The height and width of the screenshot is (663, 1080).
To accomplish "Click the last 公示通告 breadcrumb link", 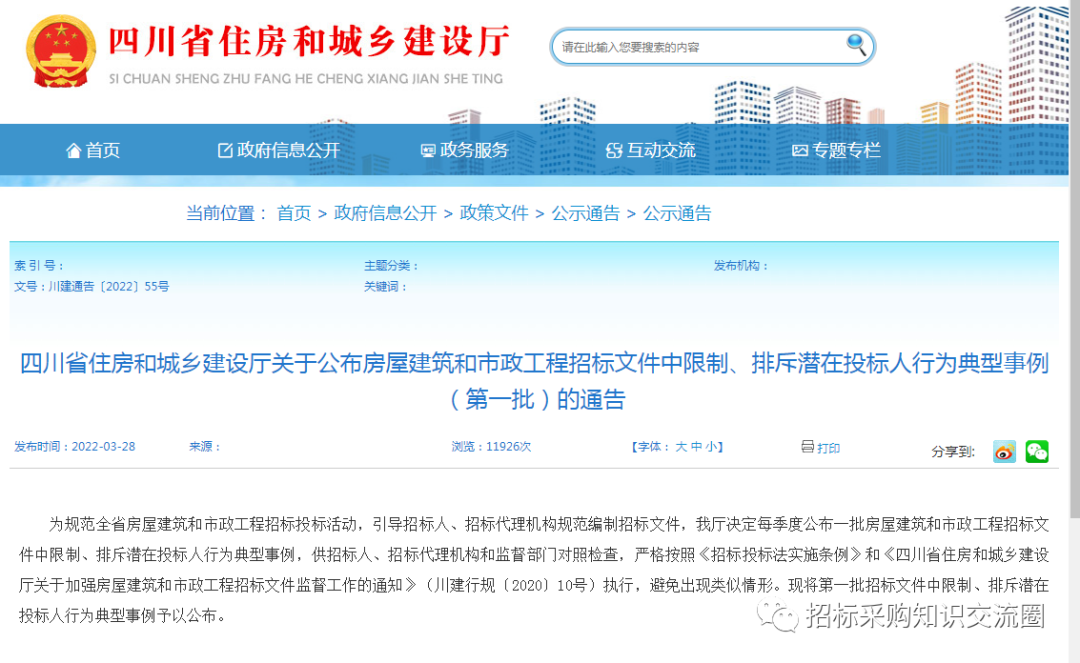I will click(677, 213).
